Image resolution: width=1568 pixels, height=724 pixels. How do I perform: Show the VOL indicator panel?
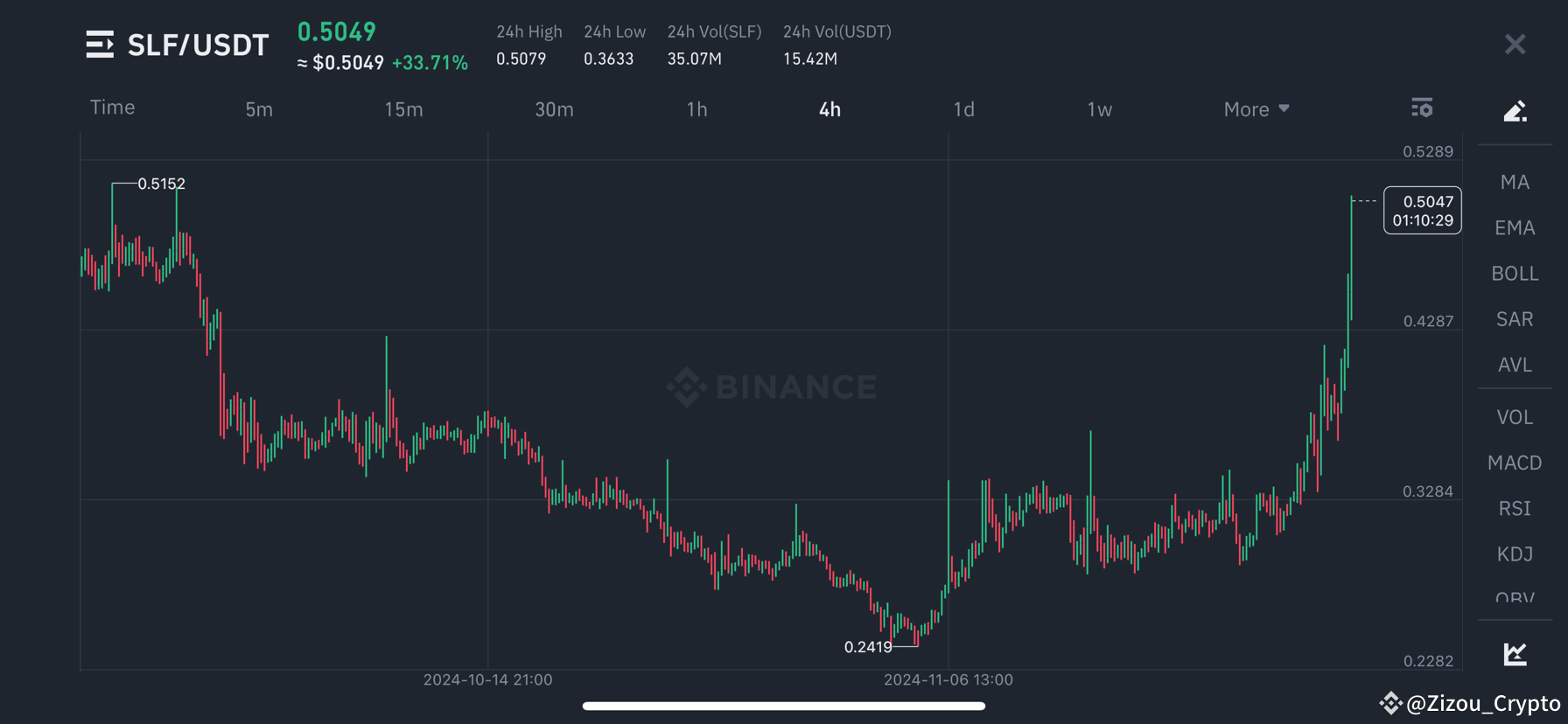(1515, 417)
